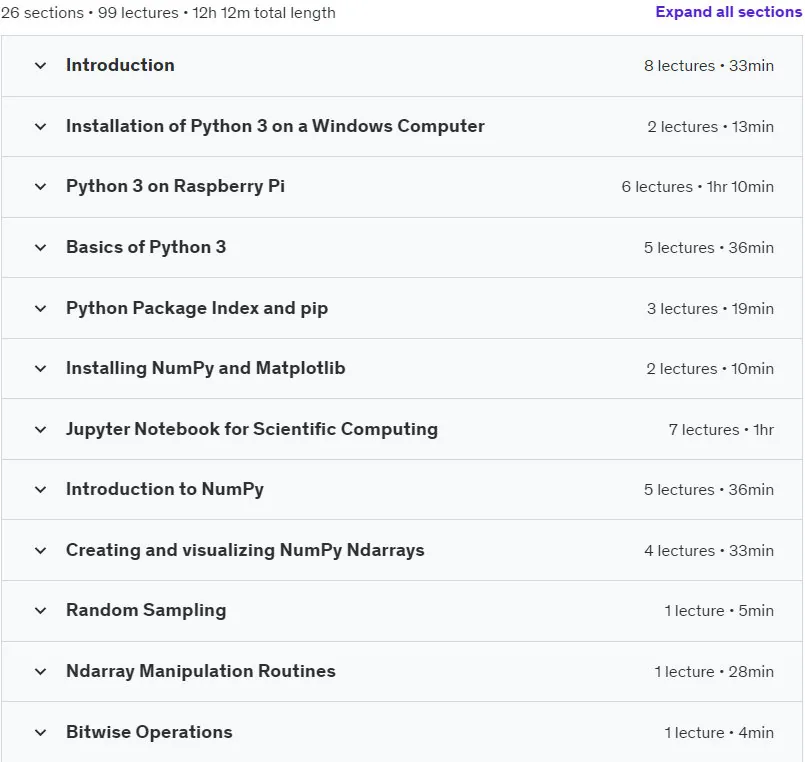This screenshot has width=805, height=762.
Task: Click '5 lectures • 36min' in Introduction to NumPy row
Action: click(708, 490)
